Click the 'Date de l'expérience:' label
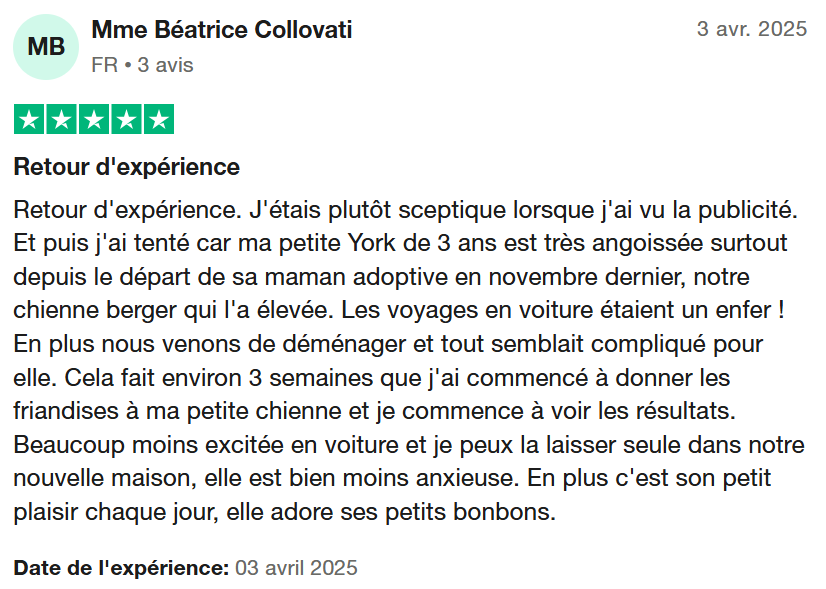Image resolution: width=826 pixels, height=589 pixels. (x=121, y=568)
